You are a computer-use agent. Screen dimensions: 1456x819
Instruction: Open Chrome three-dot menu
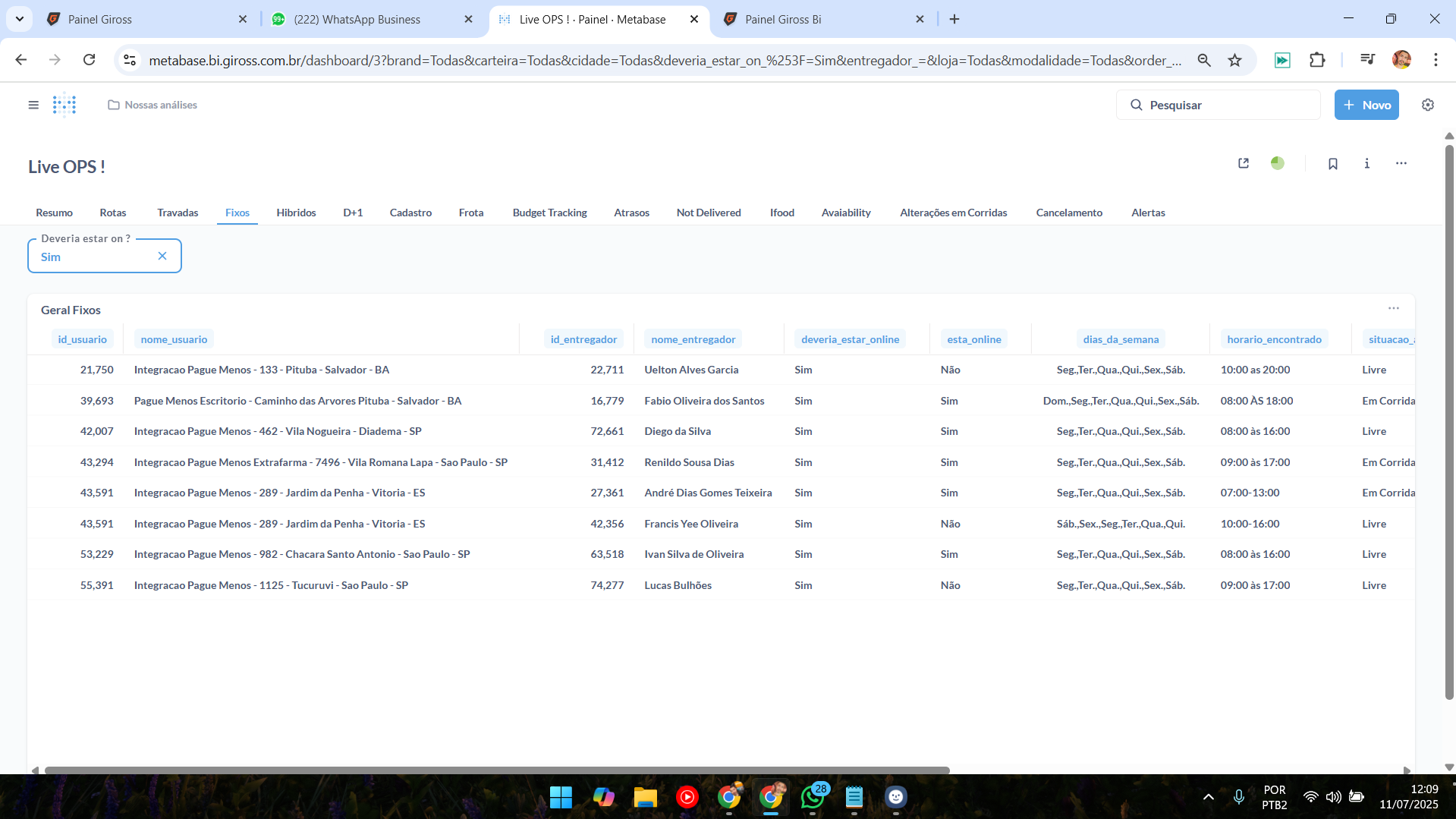coord(1436,60)
